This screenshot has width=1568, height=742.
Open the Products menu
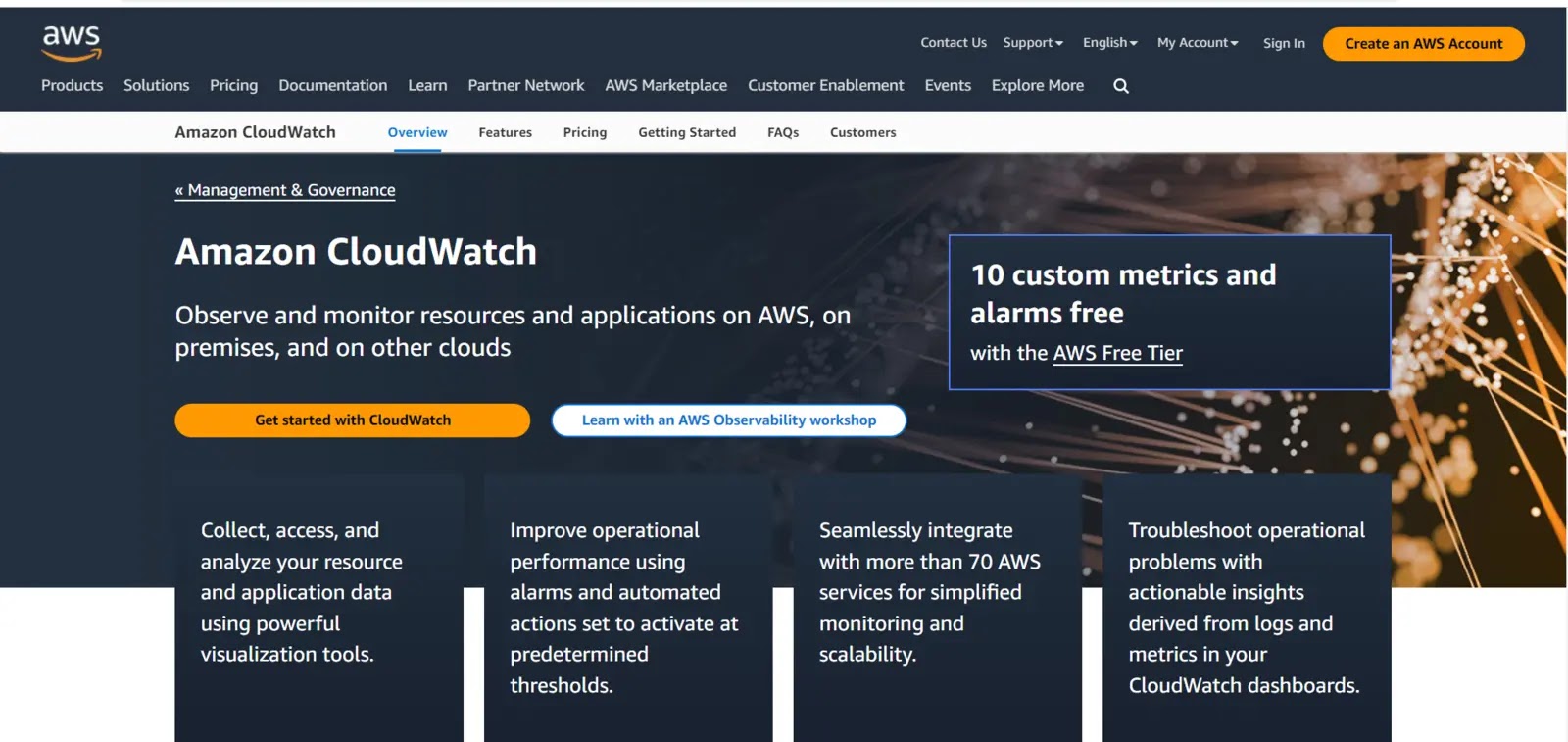click(x=72, y=85)
